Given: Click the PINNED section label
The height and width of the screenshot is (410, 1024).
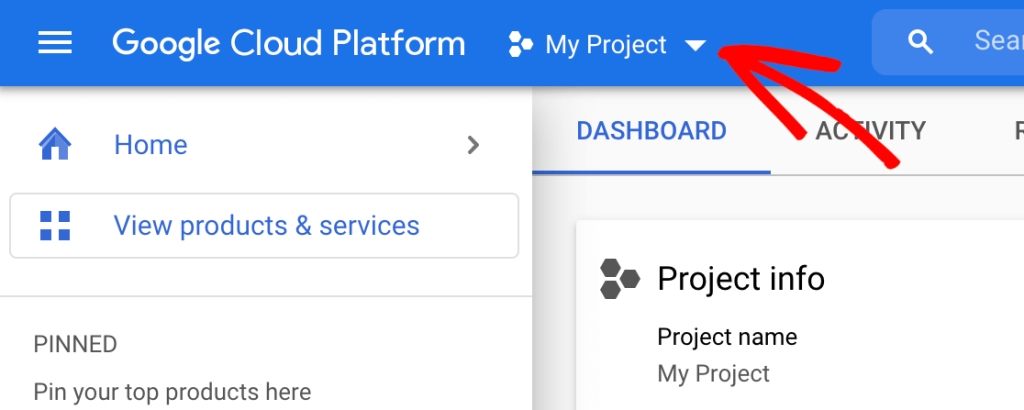Looking at the screenshot, I should tap(75, 345).
